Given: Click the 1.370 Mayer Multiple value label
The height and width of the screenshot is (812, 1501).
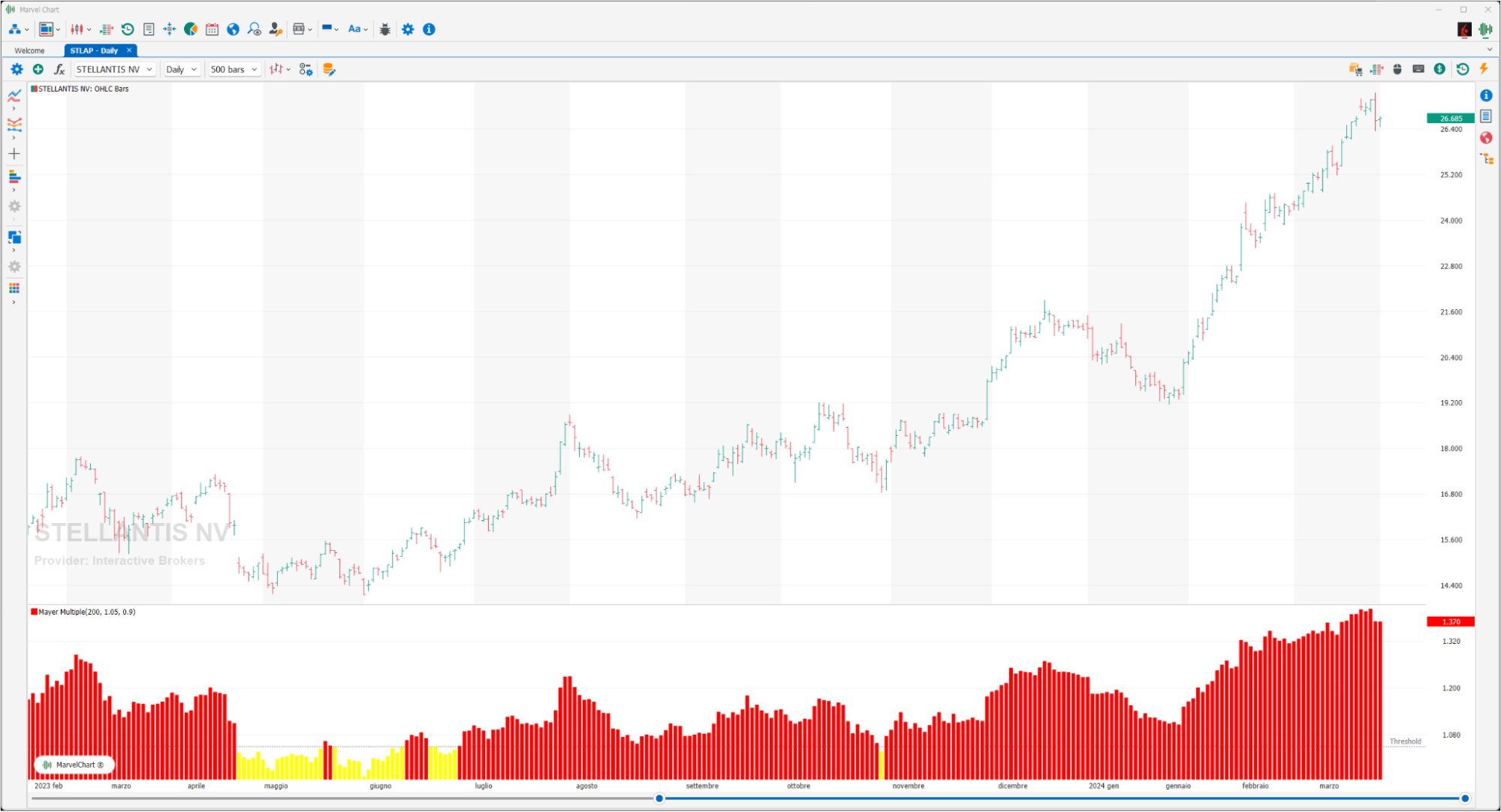Looking at the screenshot, I should point(1451,621).
